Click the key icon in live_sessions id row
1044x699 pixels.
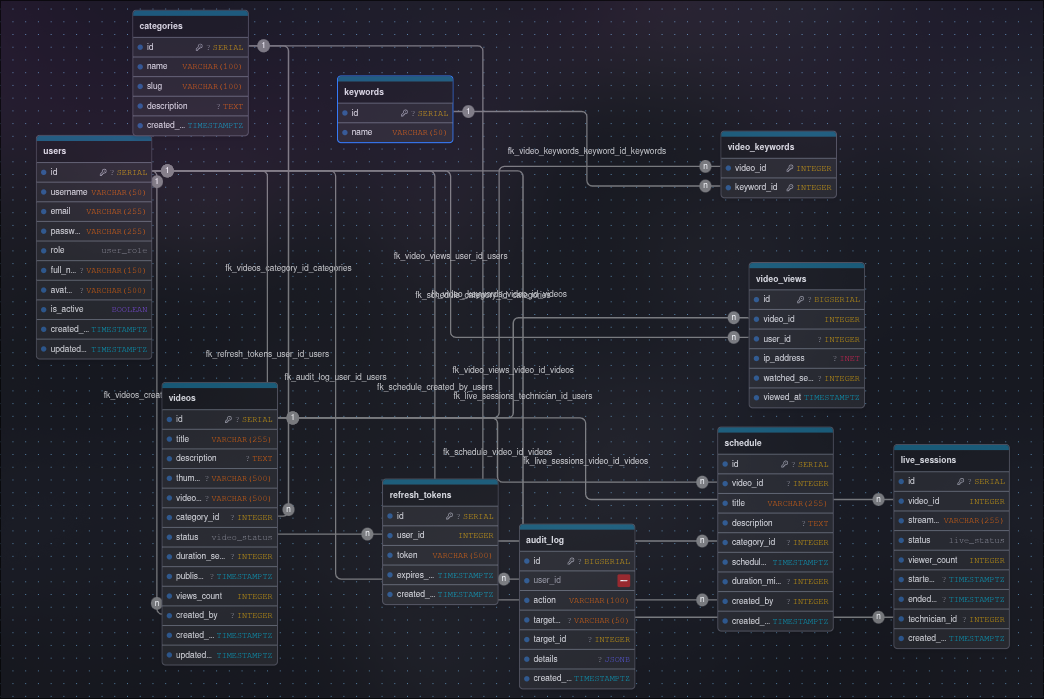pos(961,481)
